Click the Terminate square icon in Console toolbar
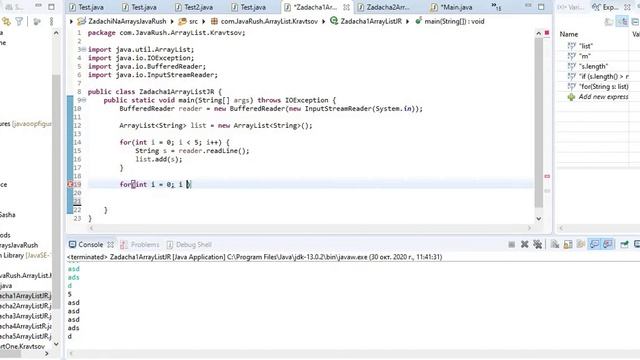The image size is (640, 360). pos(511,244)
